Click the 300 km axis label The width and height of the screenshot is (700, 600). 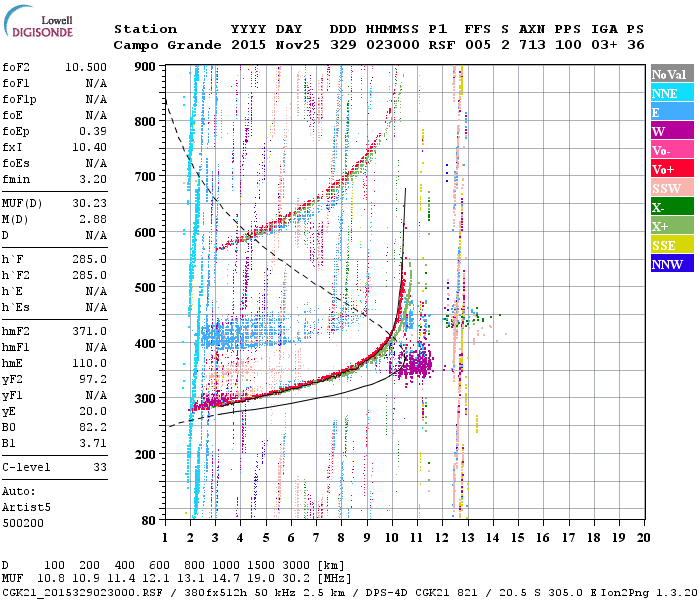pyautogui.click(x=145, y=399)
